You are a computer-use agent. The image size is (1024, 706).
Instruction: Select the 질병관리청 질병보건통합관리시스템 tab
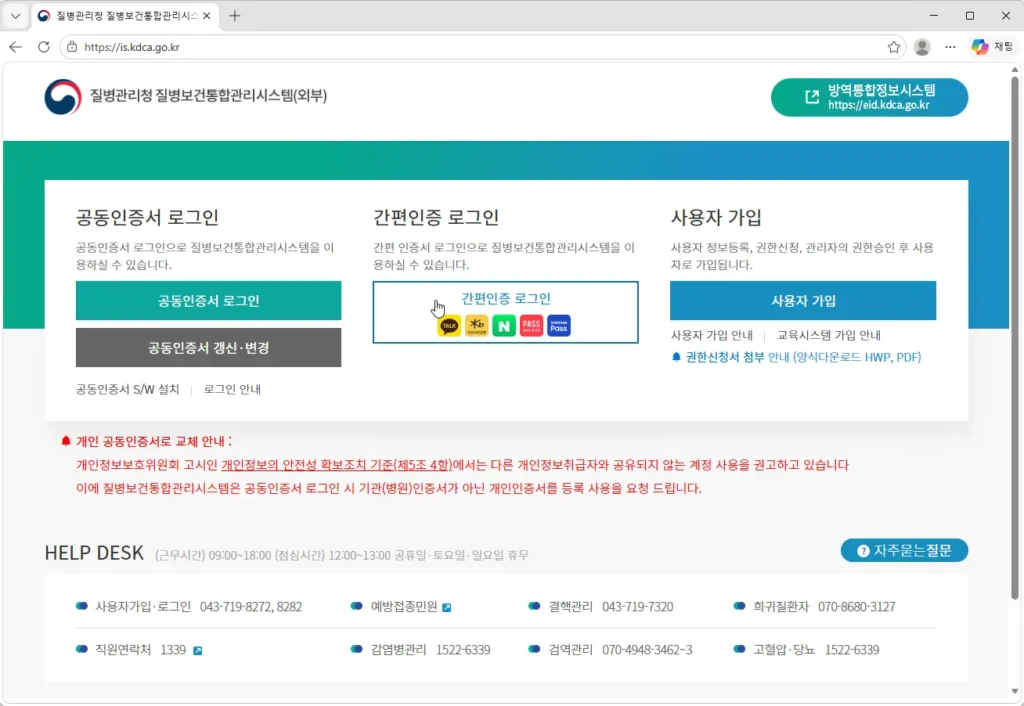(x=124, y=16)
